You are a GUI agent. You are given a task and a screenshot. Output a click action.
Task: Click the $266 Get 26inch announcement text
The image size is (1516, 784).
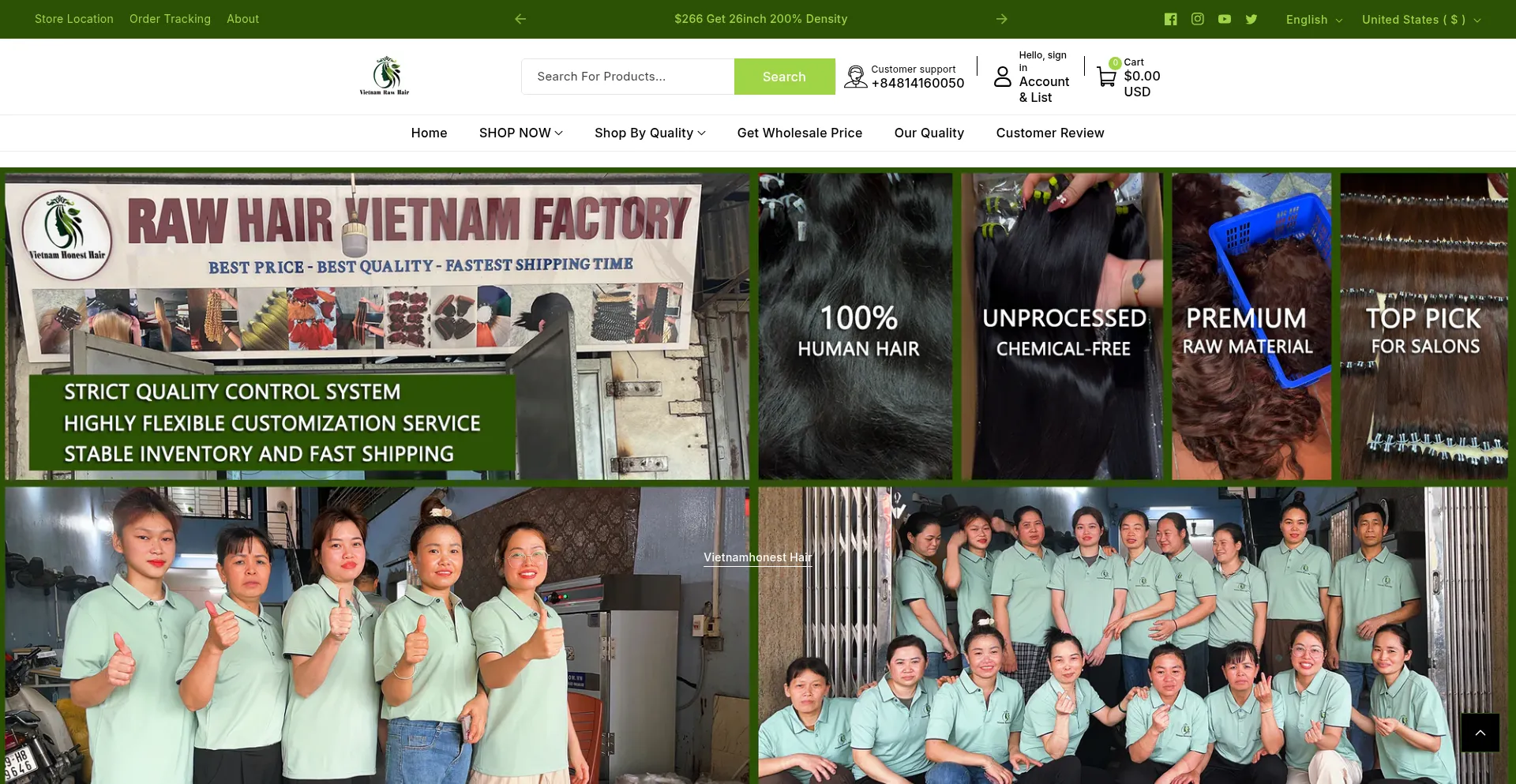point(760,19)
